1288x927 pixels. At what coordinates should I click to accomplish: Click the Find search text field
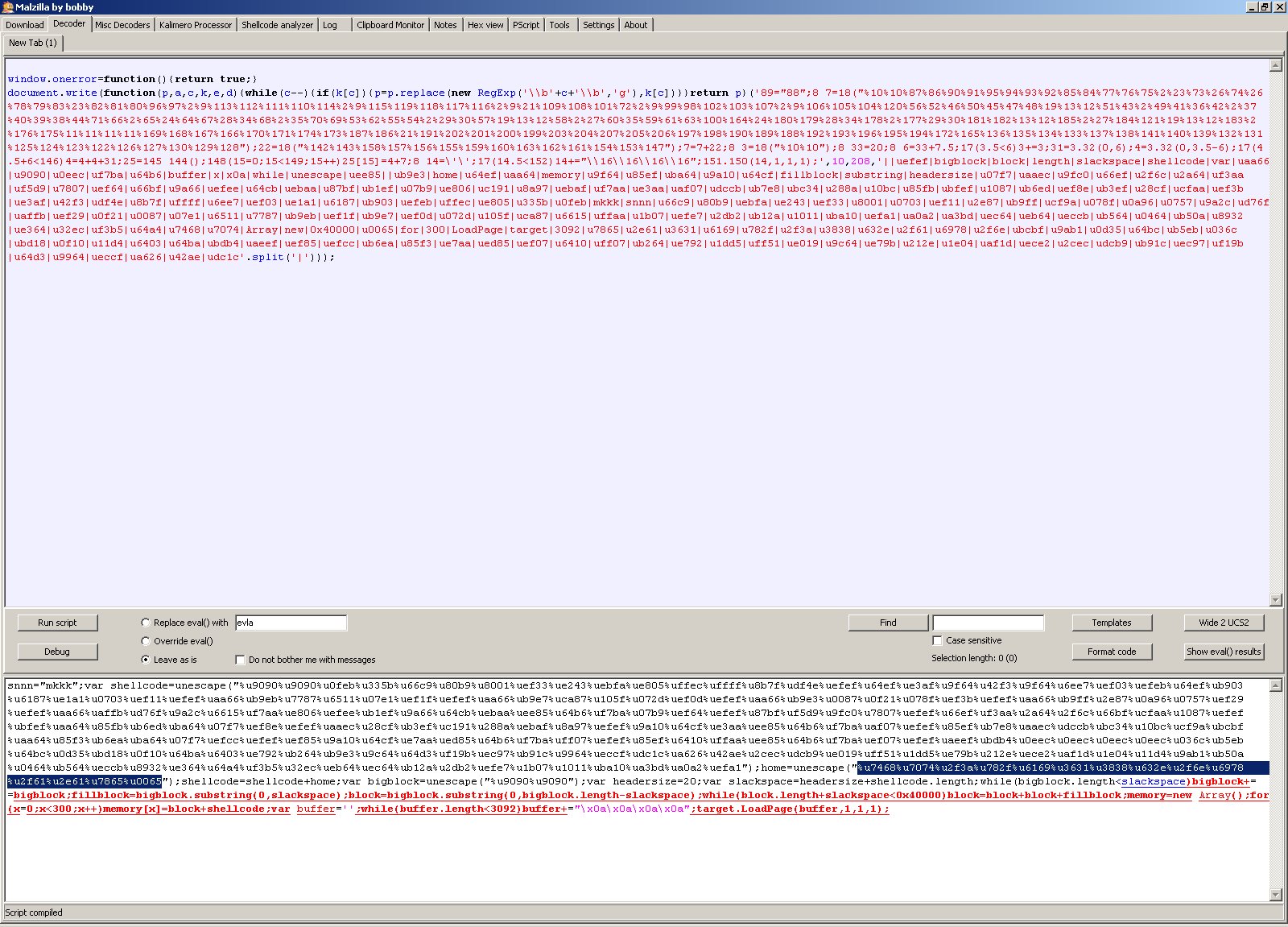pos(988,623)
